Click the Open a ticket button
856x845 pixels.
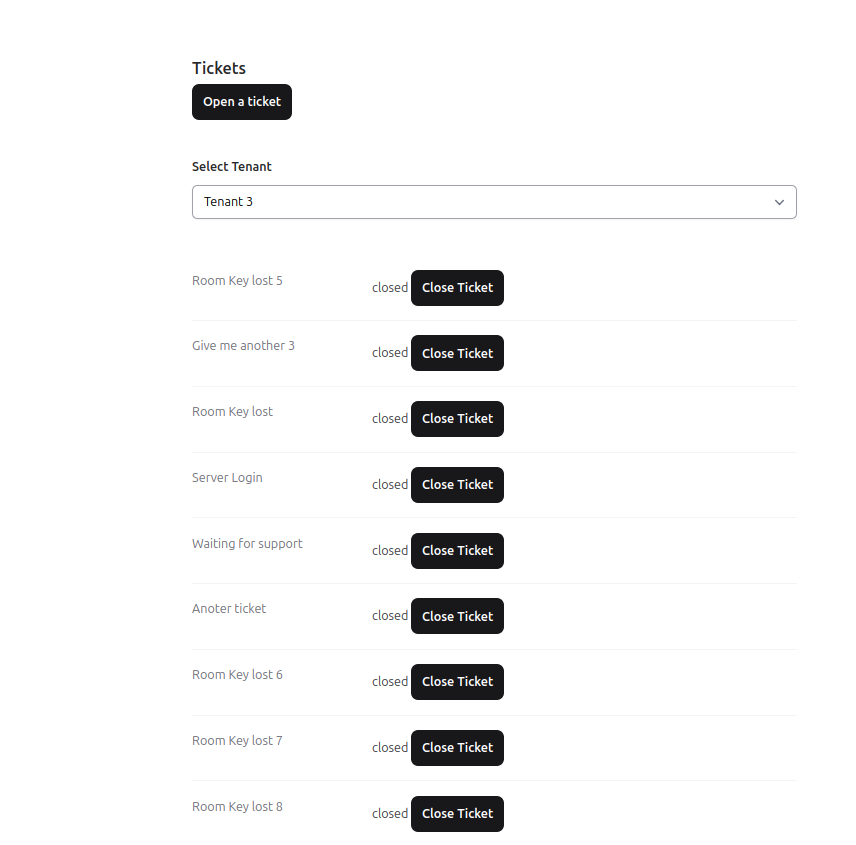pyautogui.click(x=241, y=101)
